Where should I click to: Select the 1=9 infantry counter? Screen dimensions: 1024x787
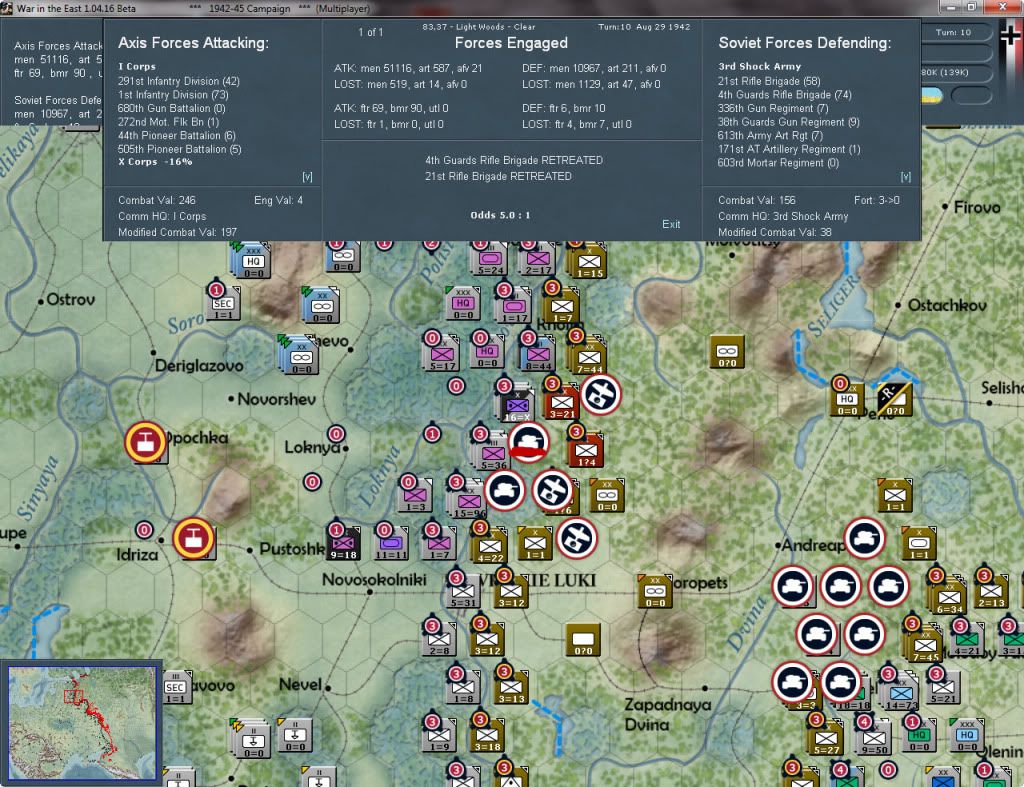439,736
